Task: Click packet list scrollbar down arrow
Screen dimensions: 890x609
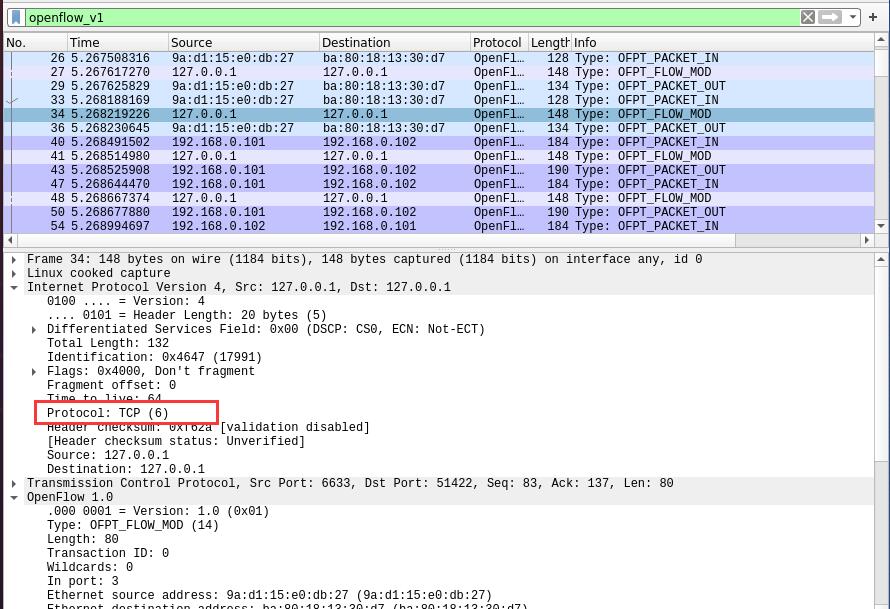Action: tap(881, 226)
